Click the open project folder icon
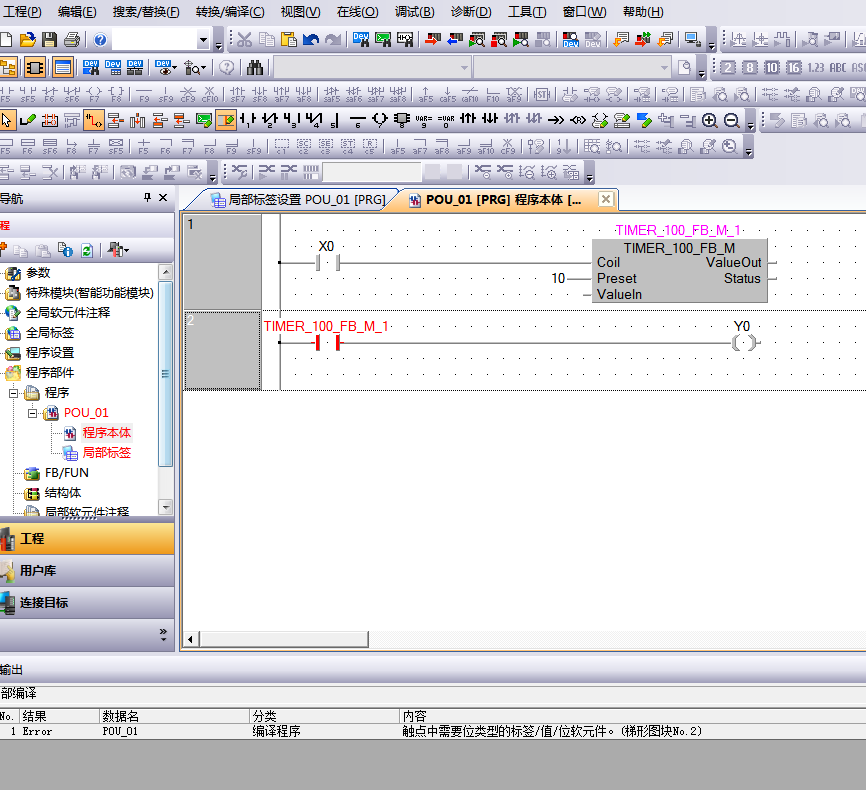 click(27, 40)
